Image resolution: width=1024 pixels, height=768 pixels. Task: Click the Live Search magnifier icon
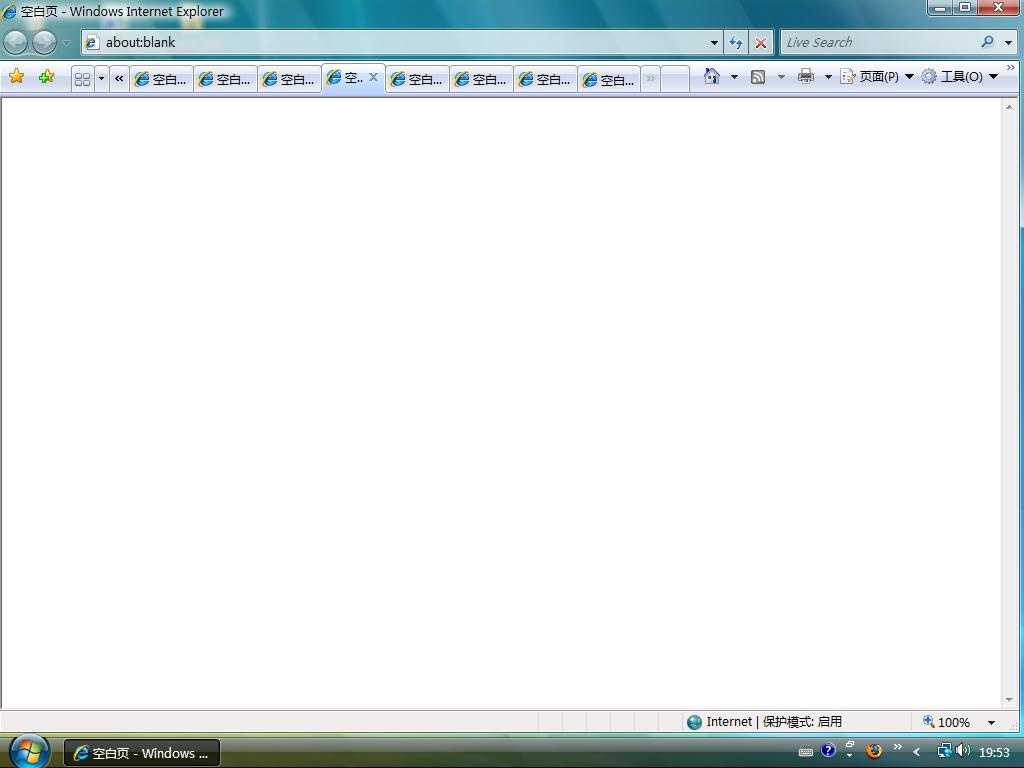pyautogui.click(x=987, y=42)
